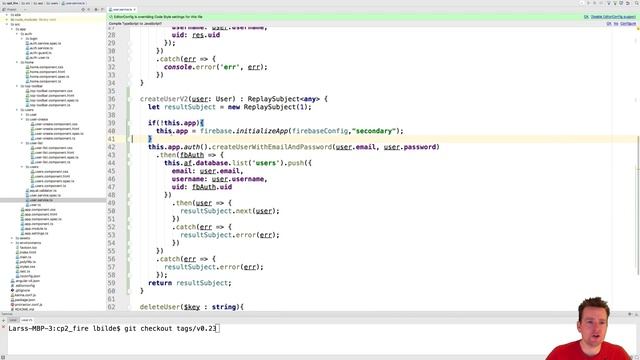
Task: Click firebaseConfig identifier on line 40
Action: 320,131
